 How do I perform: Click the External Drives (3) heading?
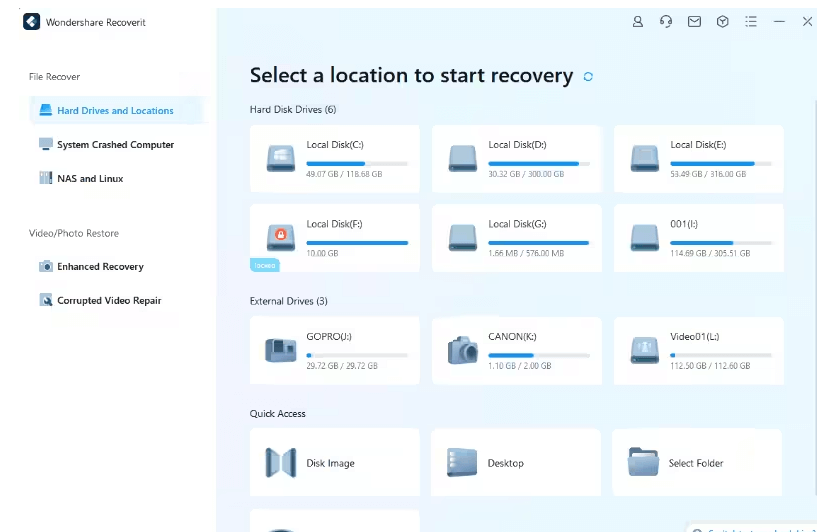289,301
